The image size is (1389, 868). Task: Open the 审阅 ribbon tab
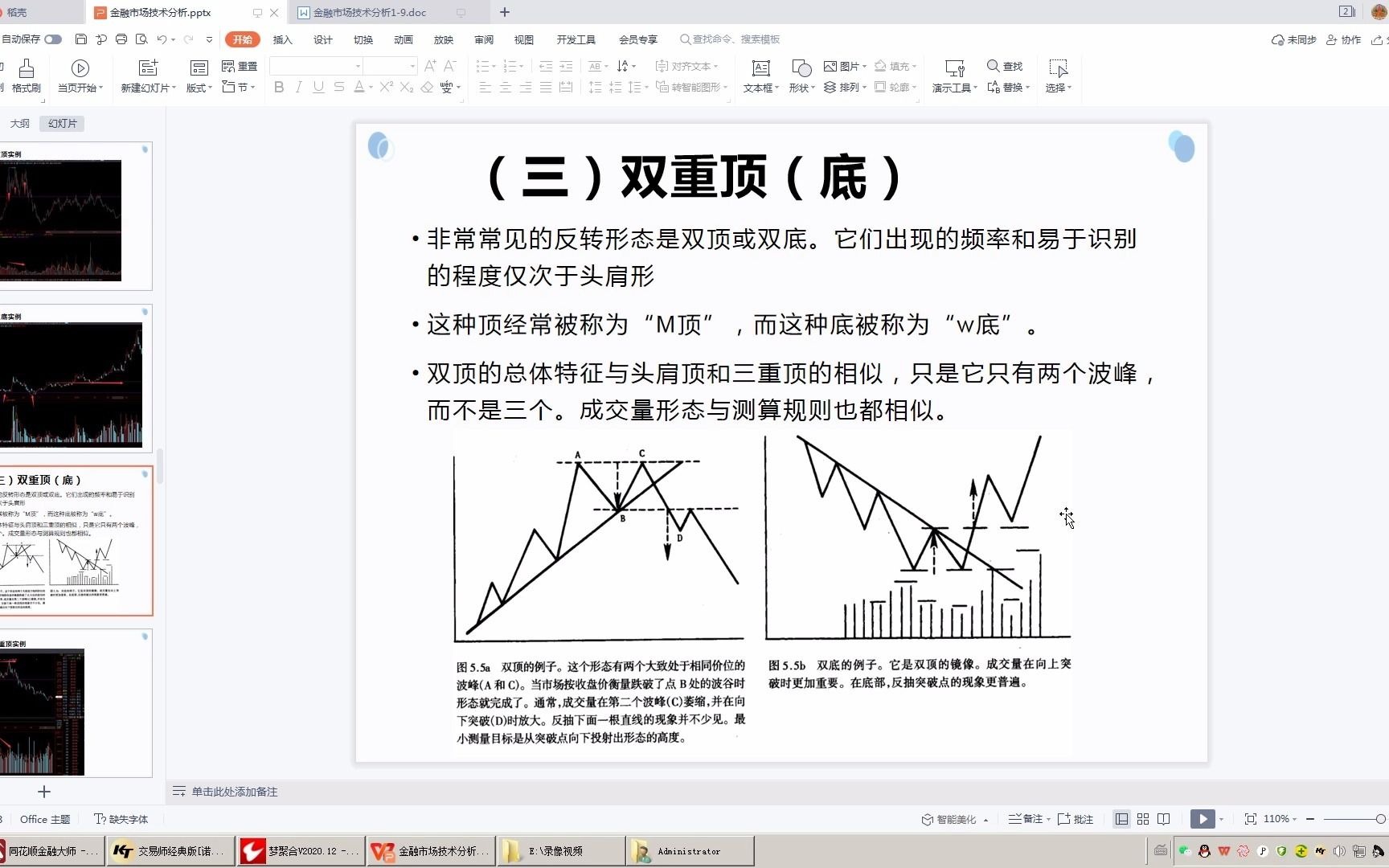483,39
